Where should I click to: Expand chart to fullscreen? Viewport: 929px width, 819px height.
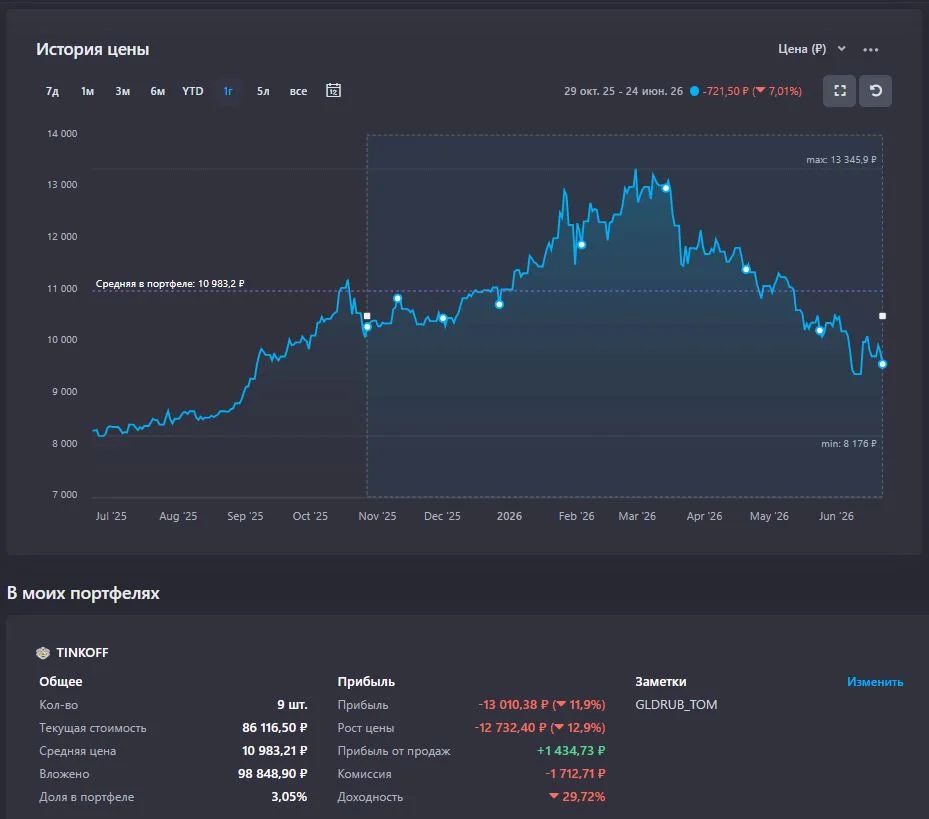tap(840, 91)
